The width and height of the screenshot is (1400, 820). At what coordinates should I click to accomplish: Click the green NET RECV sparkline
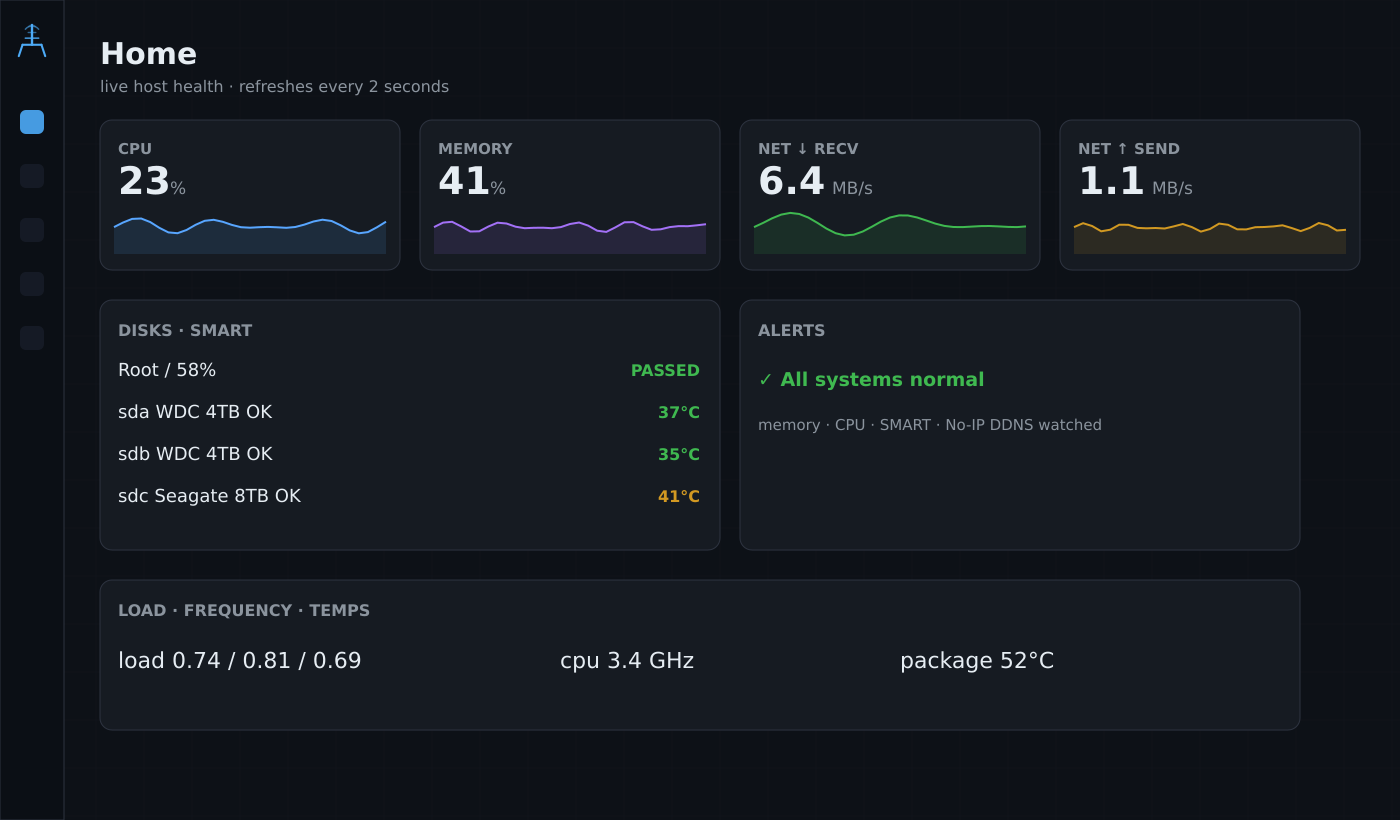click(x=890, y=233)
